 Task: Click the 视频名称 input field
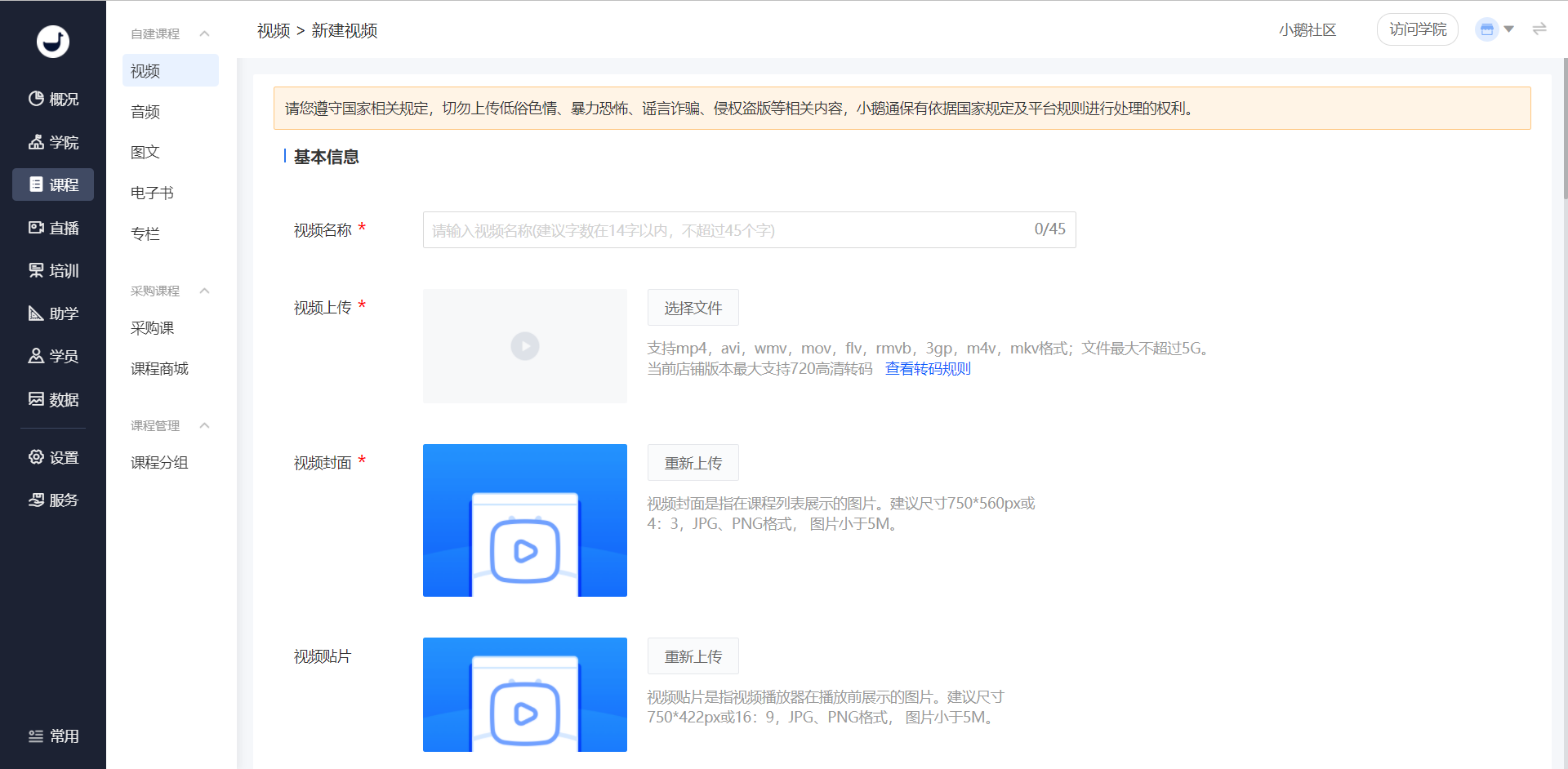pyautogui.click(x=727, y=230)
